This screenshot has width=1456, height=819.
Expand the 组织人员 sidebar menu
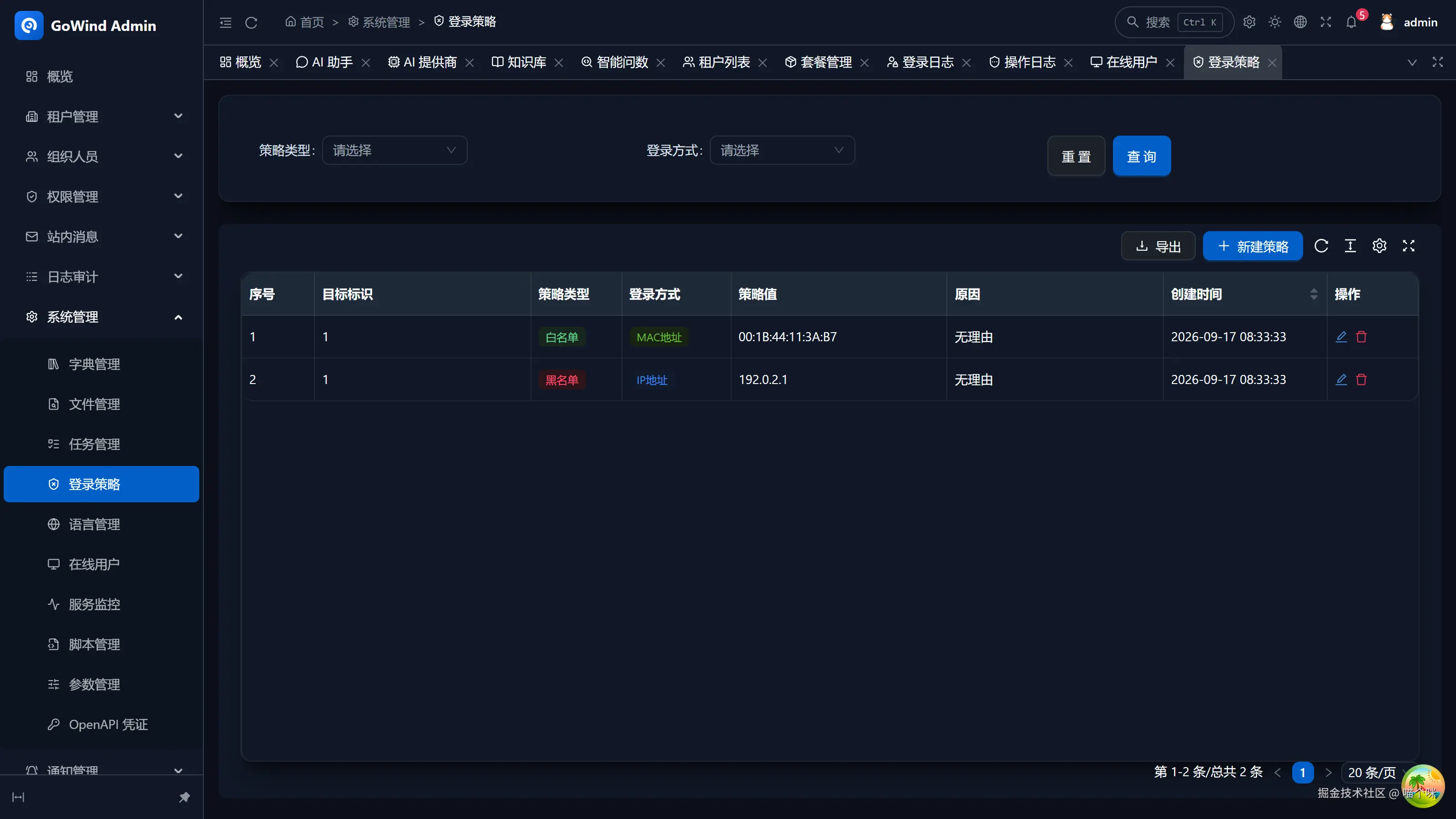[x=102, y=157]
